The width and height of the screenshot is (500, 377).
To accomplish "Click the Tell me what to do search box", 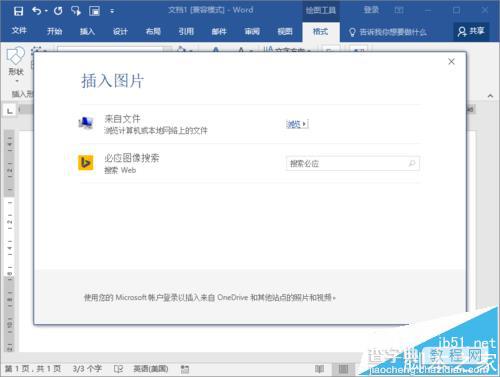I will (x=388, y=32).
